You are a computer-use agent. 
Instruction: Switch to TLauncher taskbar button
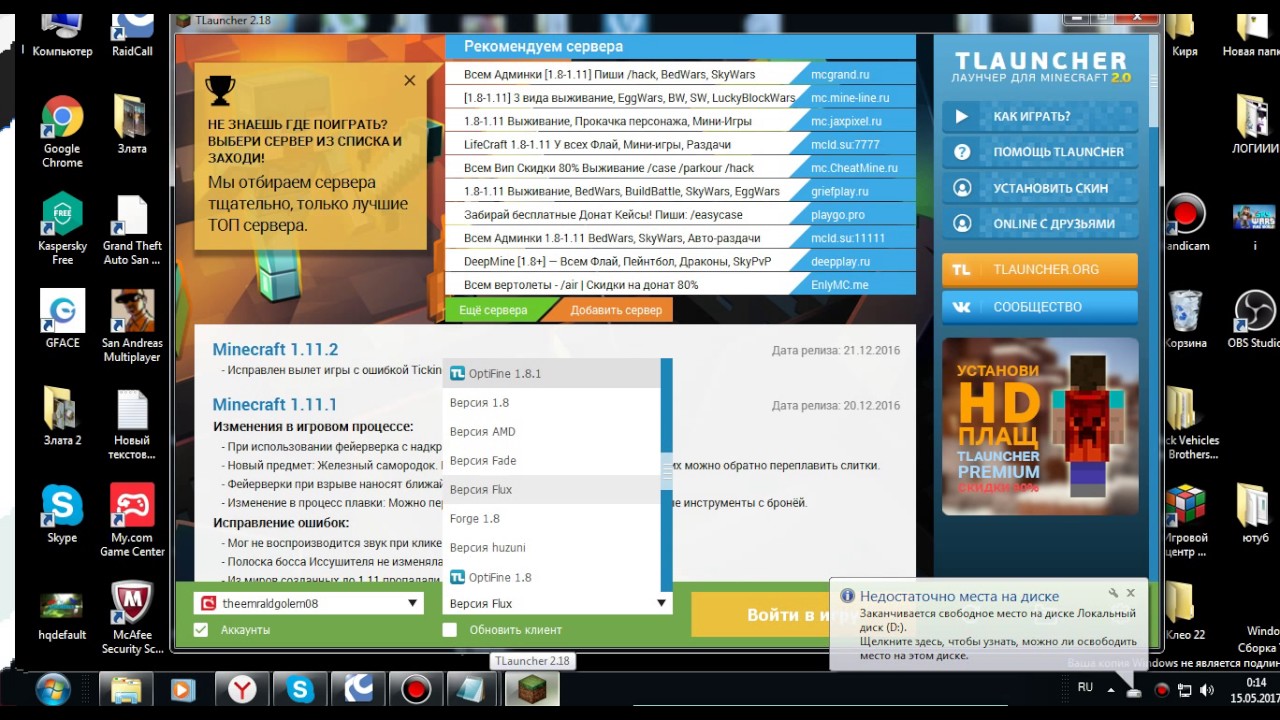point(532,690)
